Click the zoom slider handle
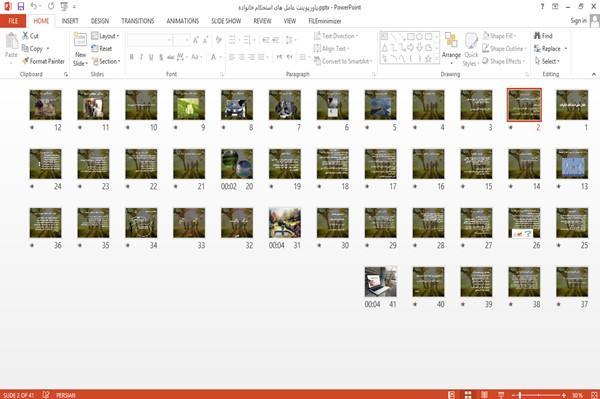This screenshot has height=399, width=600. tap(520, 395)
